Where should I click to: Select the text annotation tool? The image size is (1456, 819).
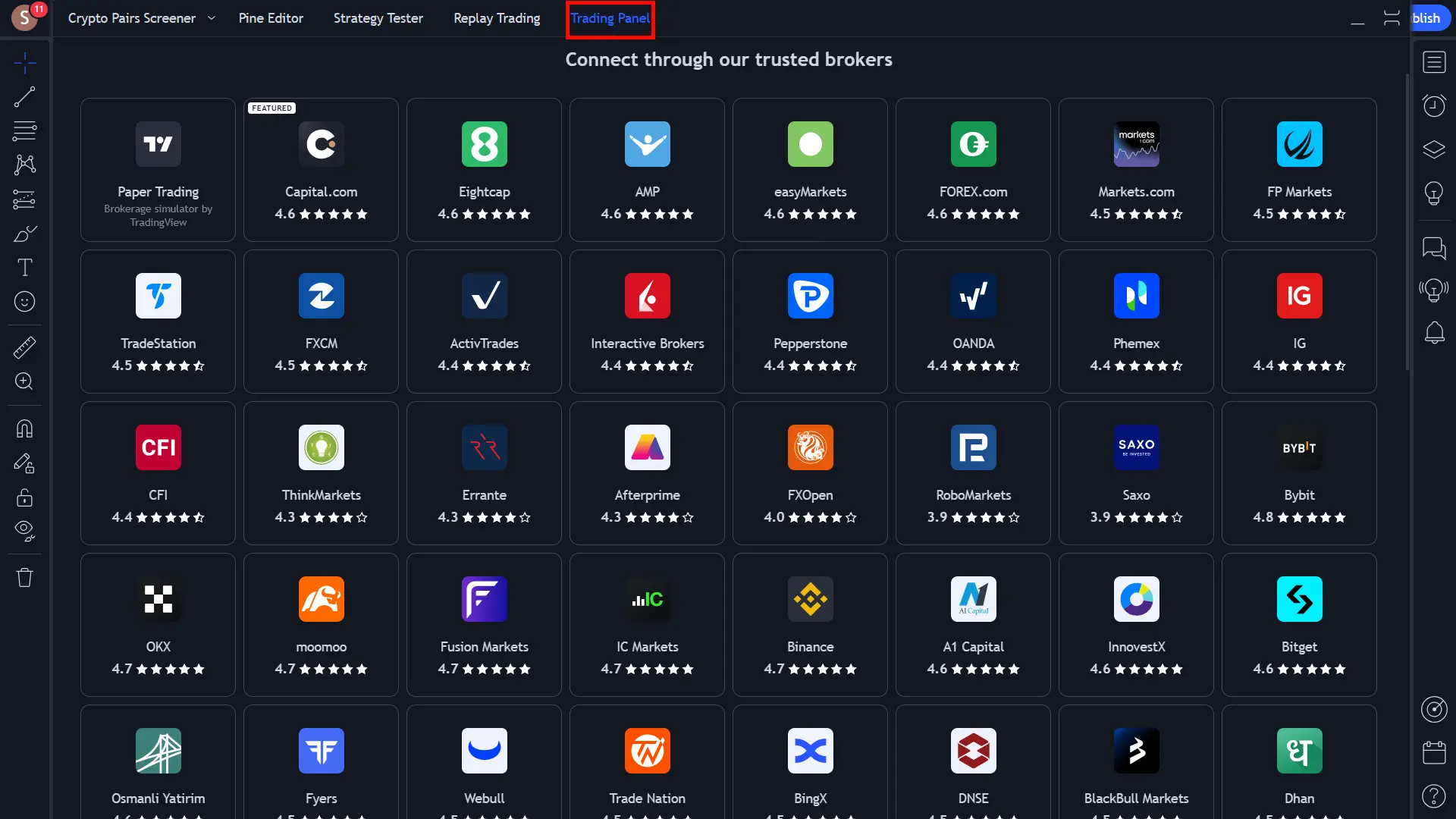pos(24,268)
